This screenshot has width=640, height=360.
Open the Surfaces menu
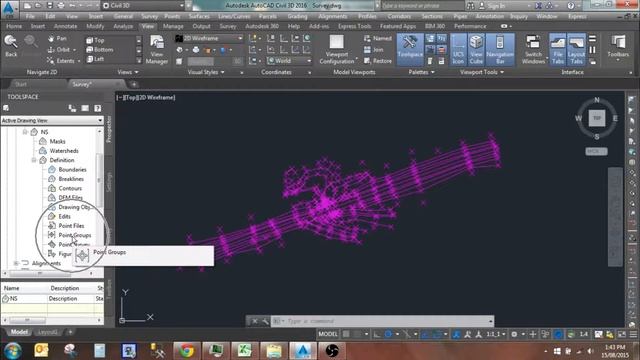click(x=199, y=16)
